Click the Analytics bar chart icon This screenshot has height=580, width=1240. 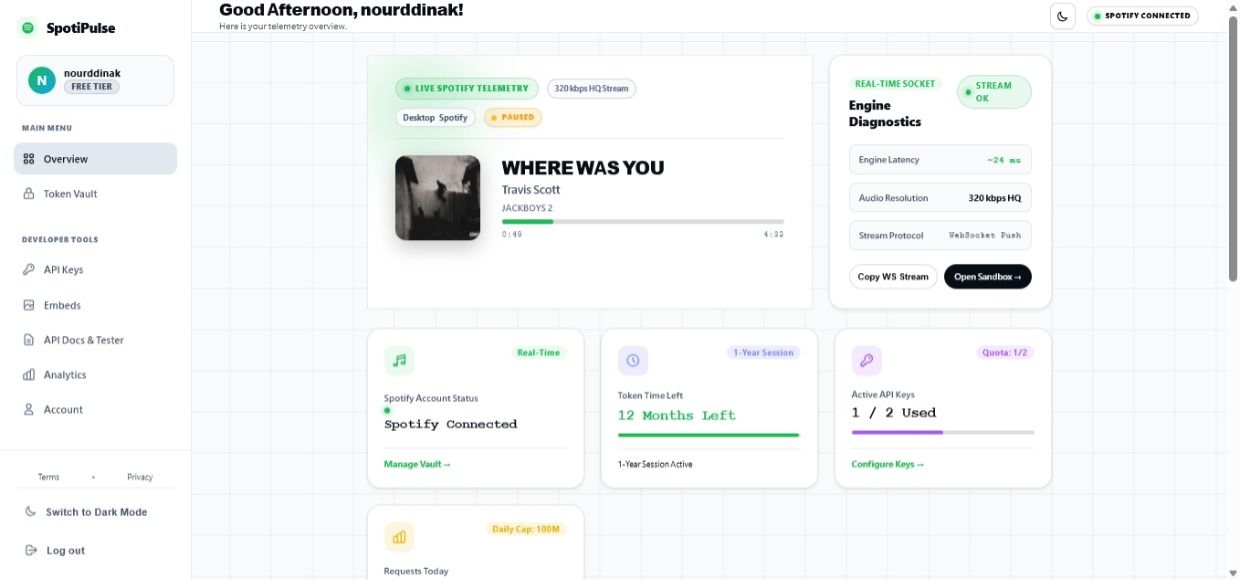click(x=29, y=375)
